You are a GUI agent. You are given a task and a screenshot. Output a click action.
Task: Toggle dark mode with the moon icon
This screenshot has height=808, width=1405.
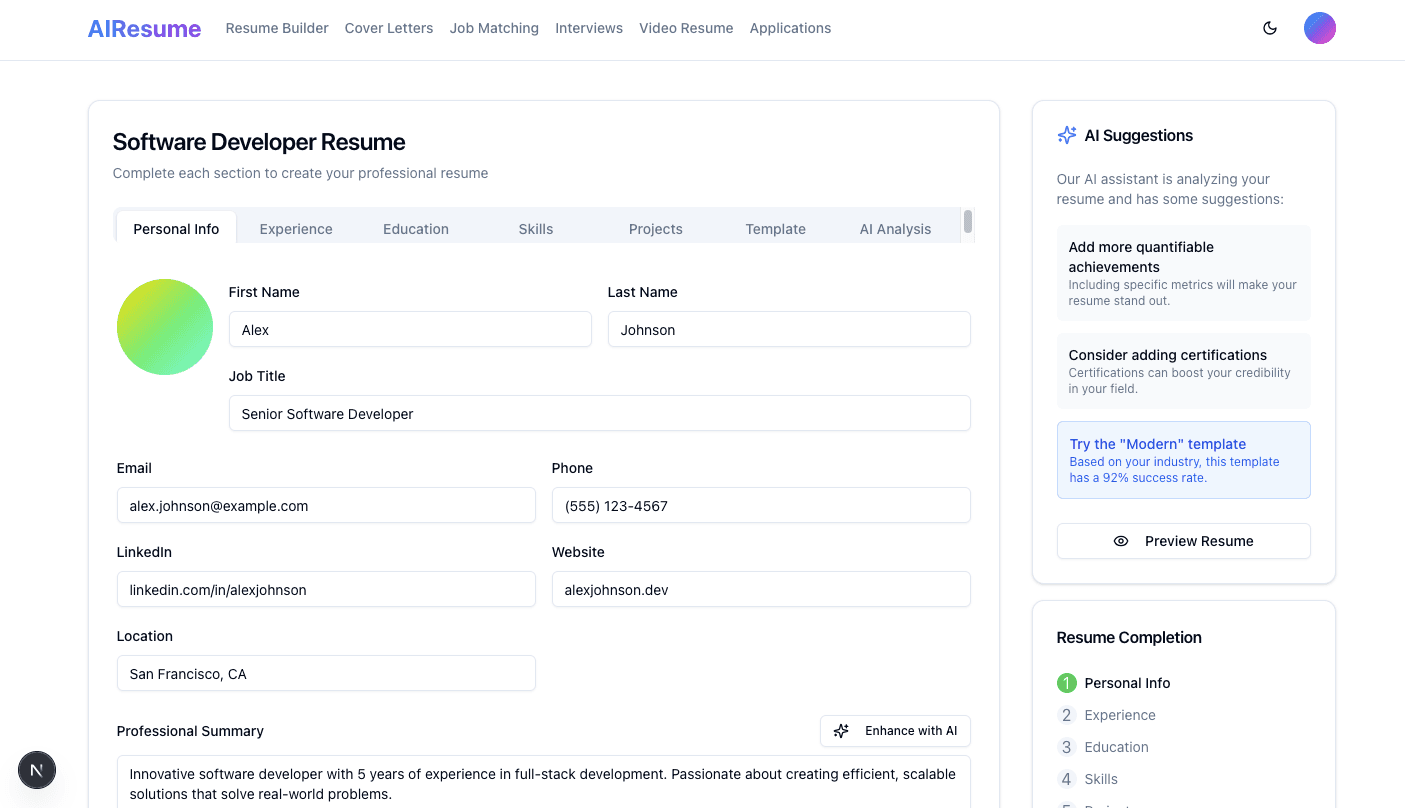click(x=1269, y=28)
